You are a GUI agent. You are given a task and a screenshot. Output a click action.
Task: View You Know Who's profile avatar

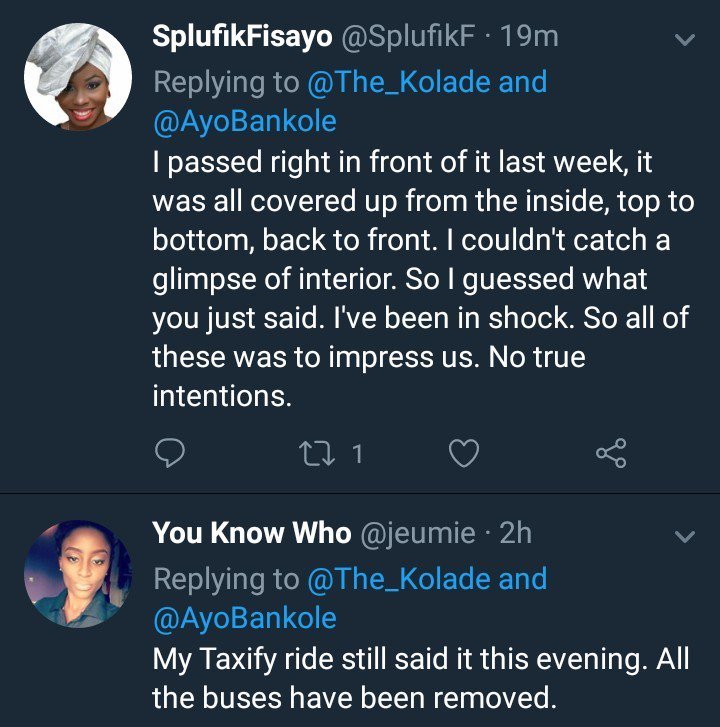[x=78, y=573]
